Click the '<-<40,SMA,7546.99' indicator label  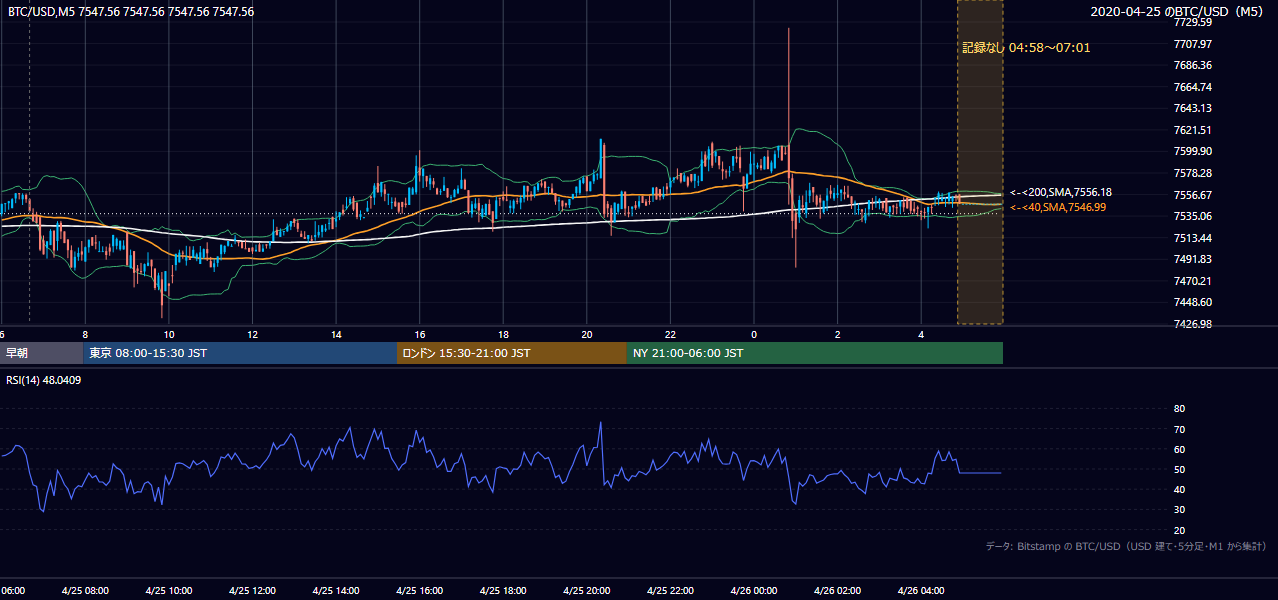point(1058,207)
